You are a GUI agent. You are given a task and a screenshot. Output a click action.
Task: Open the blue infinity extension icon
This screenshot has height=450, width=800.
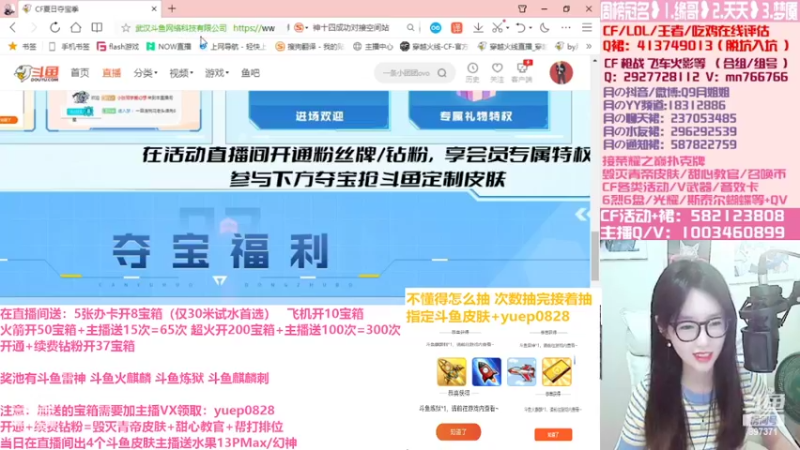[x=435, y=28]
